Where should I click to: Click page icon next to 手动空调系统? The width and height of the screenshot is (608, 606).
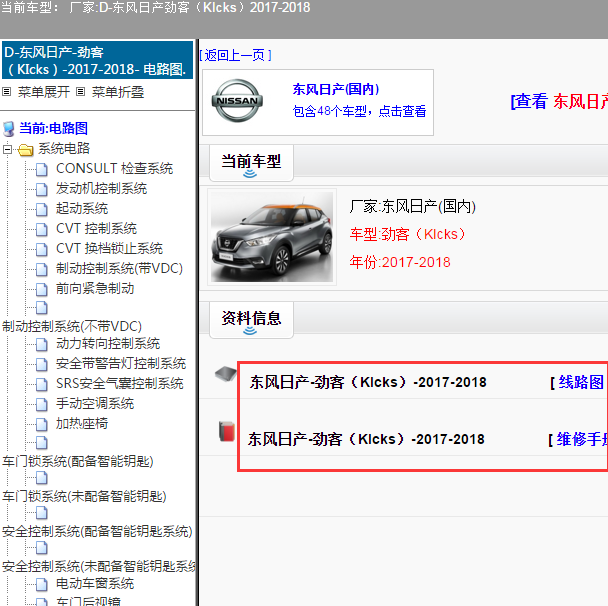[x=41, y=404]
